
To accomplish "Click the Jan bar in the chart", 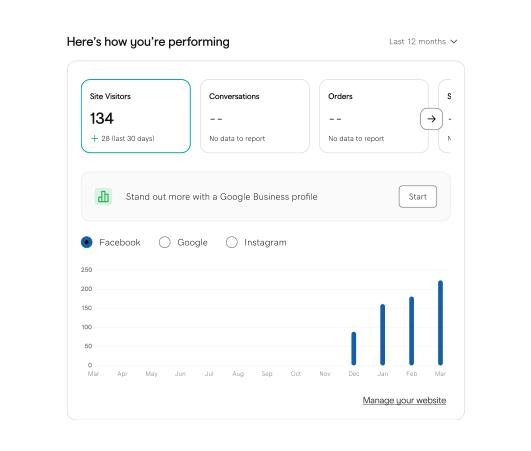I will pyautogui.click(x=383, y=335).
